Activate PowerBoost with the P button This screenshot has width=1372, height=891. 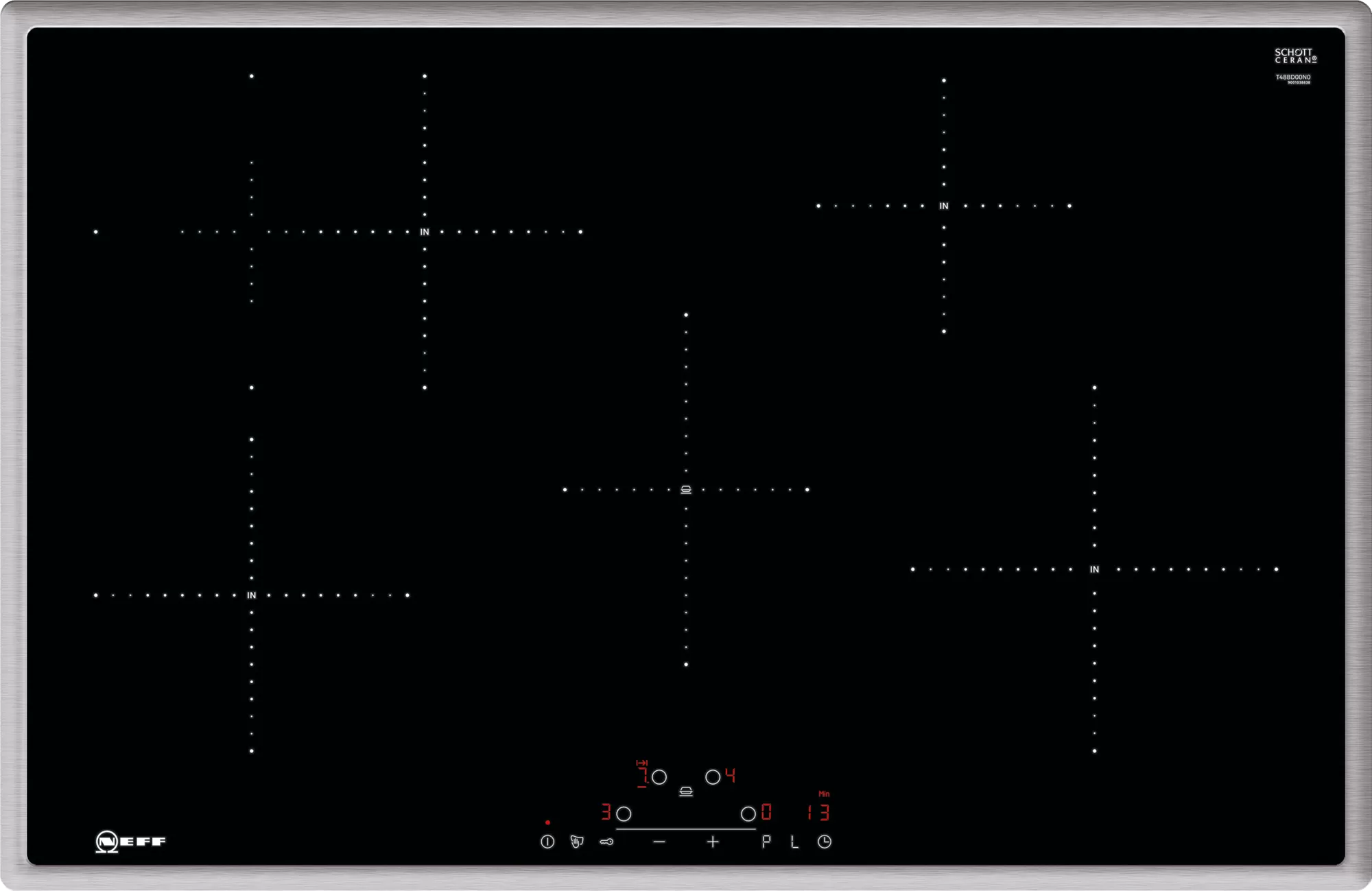(x=766, y=842)
